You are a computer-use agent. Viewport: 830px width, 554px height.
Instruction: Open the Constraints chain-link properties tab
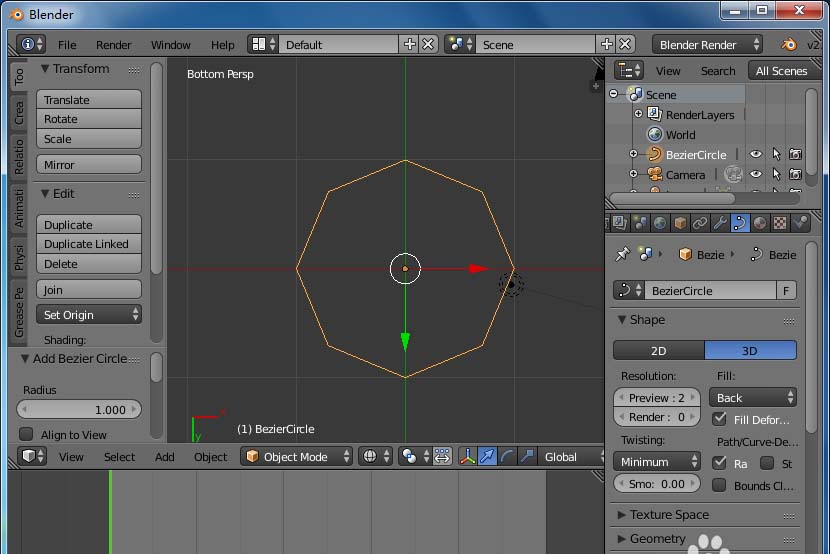coord(700,223)
